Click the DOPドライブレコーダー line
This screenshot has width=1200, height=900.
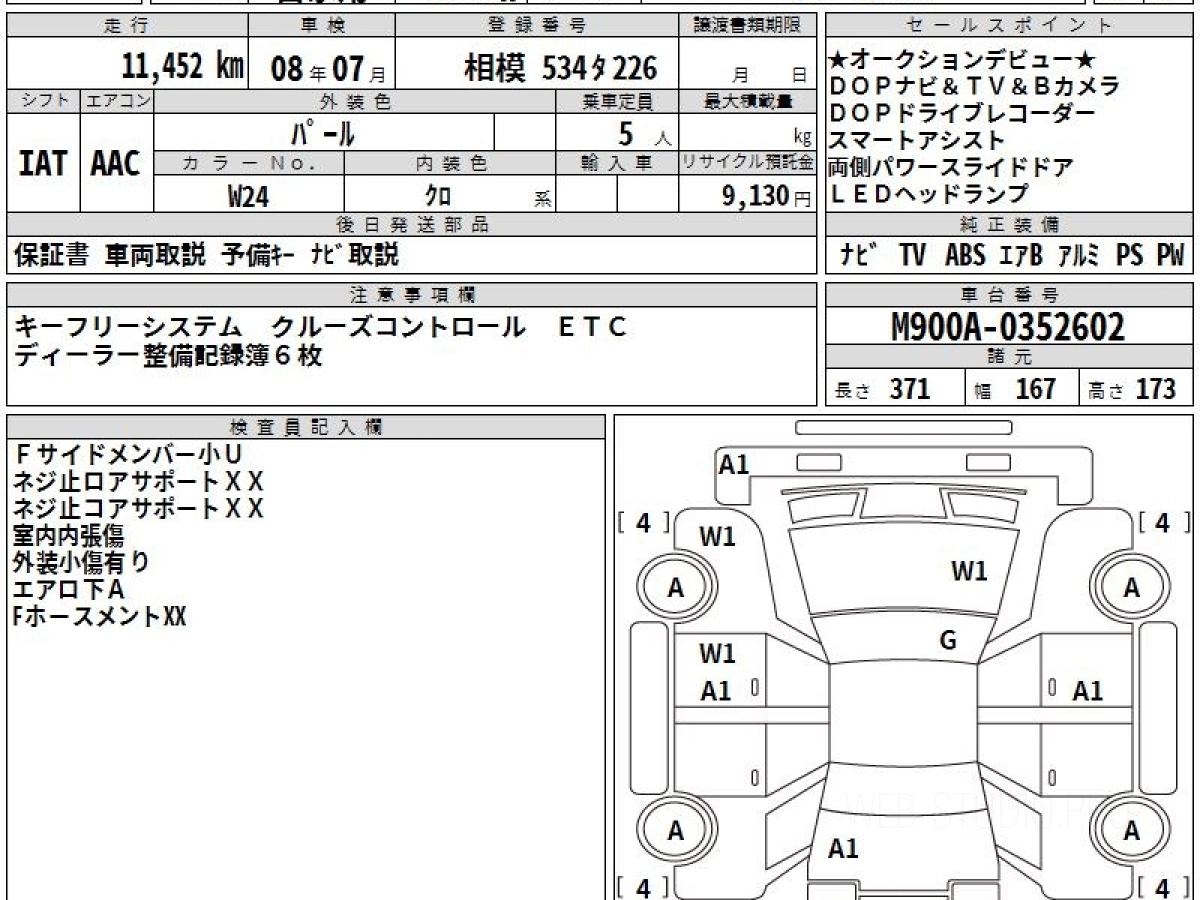pyautogui.click(x=962, y=114)
